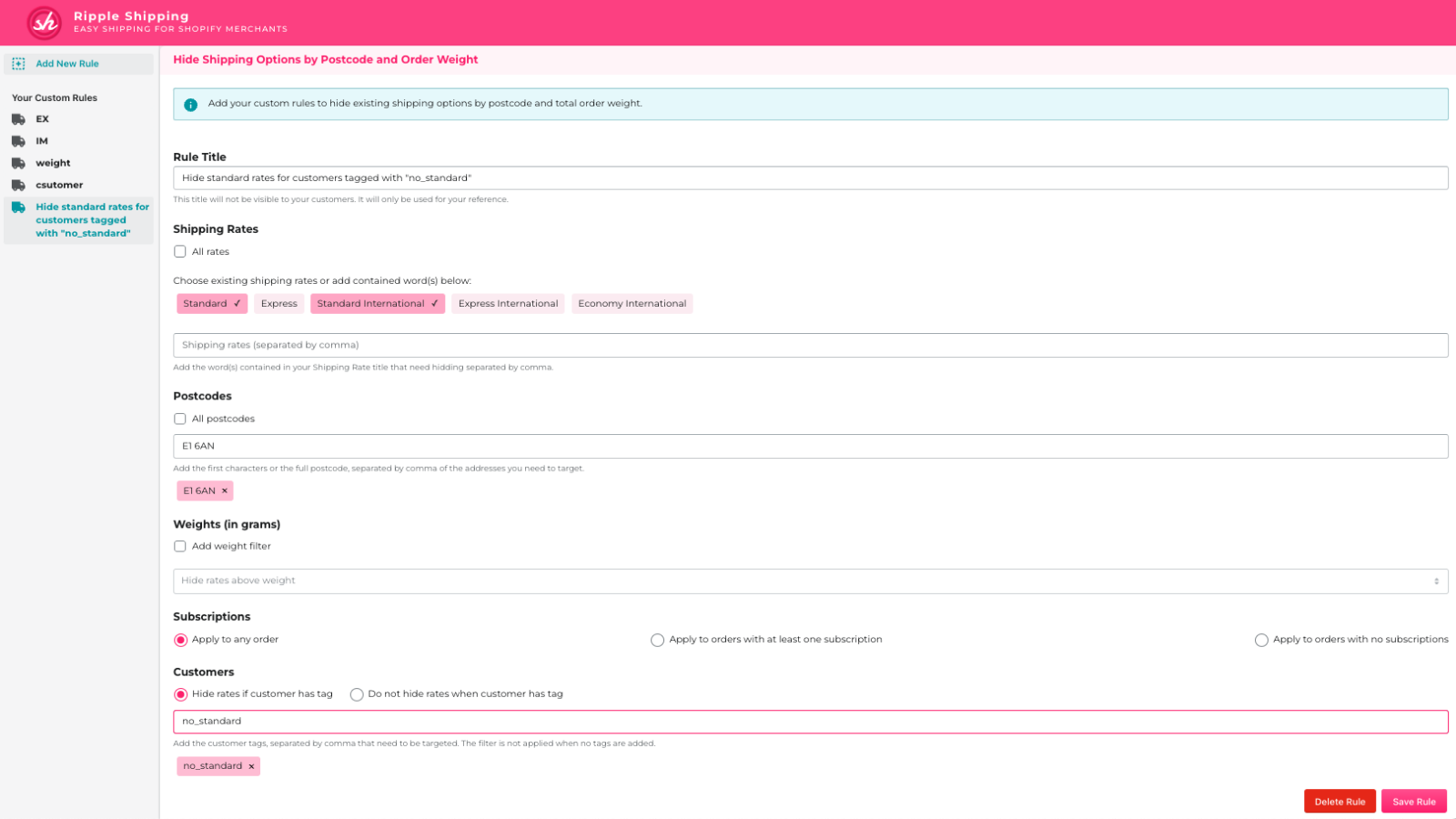1456x819 pixels.
Task: Click the Delete Rule button
Action: click(x=1340, y=801)
